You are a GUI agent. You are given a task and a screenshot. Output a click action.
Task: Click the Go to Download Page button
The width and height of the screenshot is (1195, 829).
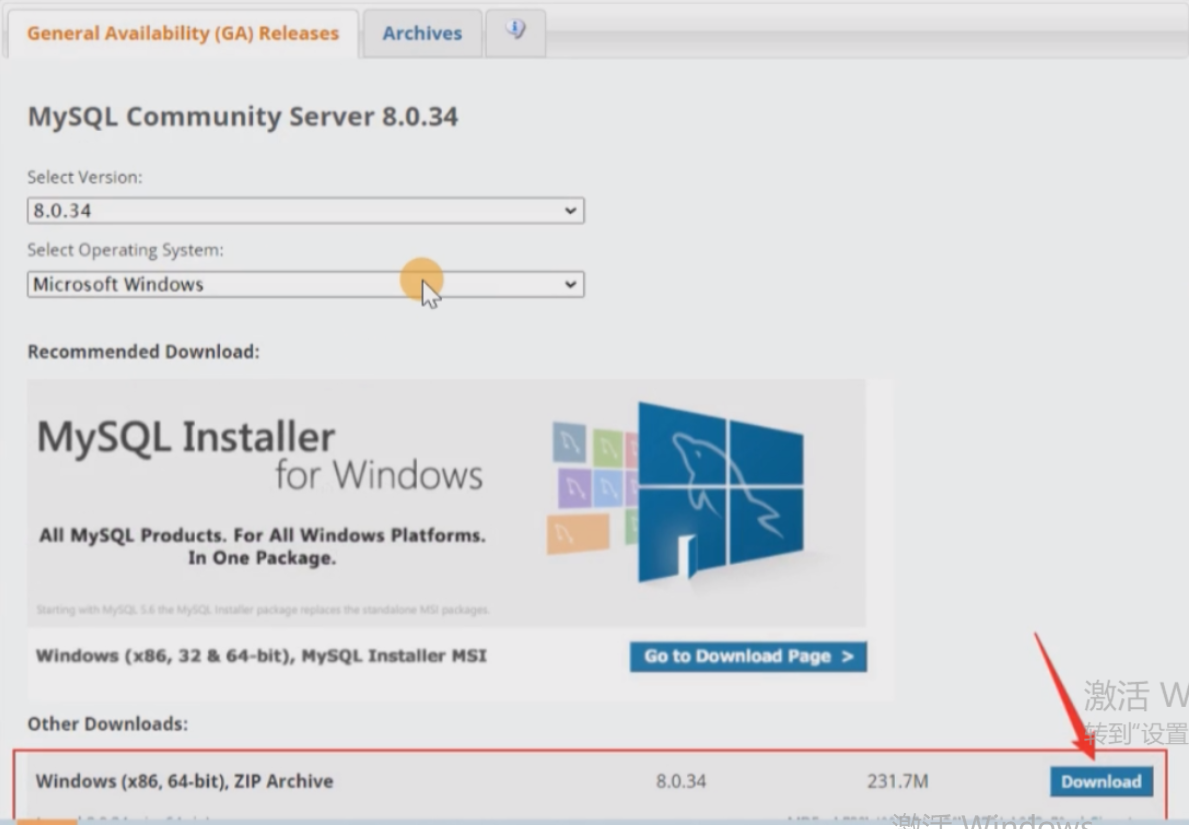click(748, 656)
